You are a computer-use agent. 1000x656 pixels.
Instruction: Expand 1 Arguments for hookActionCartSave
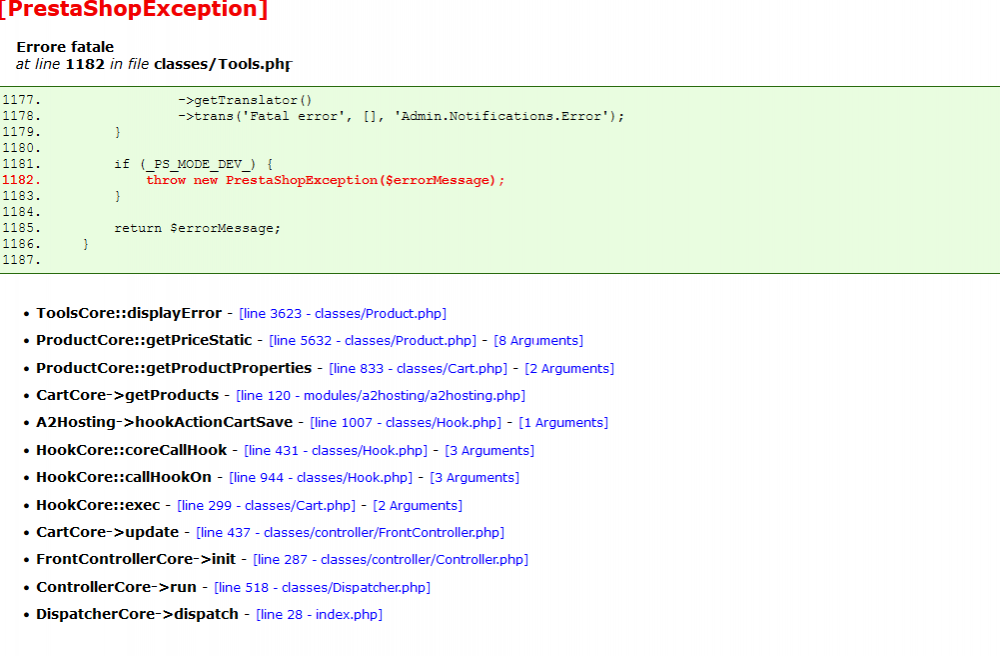[x=563, y=423]
